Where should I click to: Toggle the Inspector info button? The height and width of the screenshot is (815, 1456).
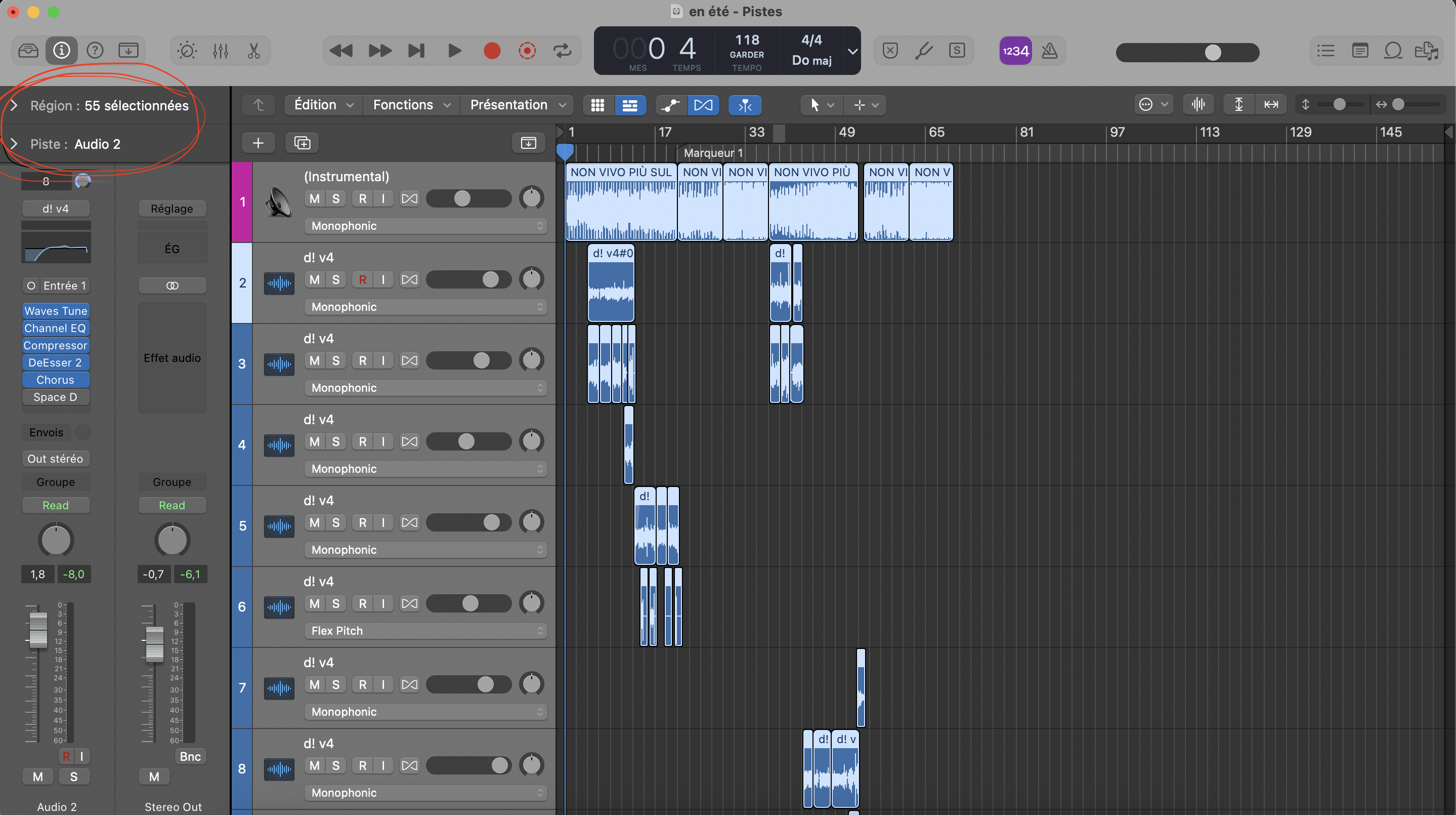pyautogui.click(x=62, y=51)
